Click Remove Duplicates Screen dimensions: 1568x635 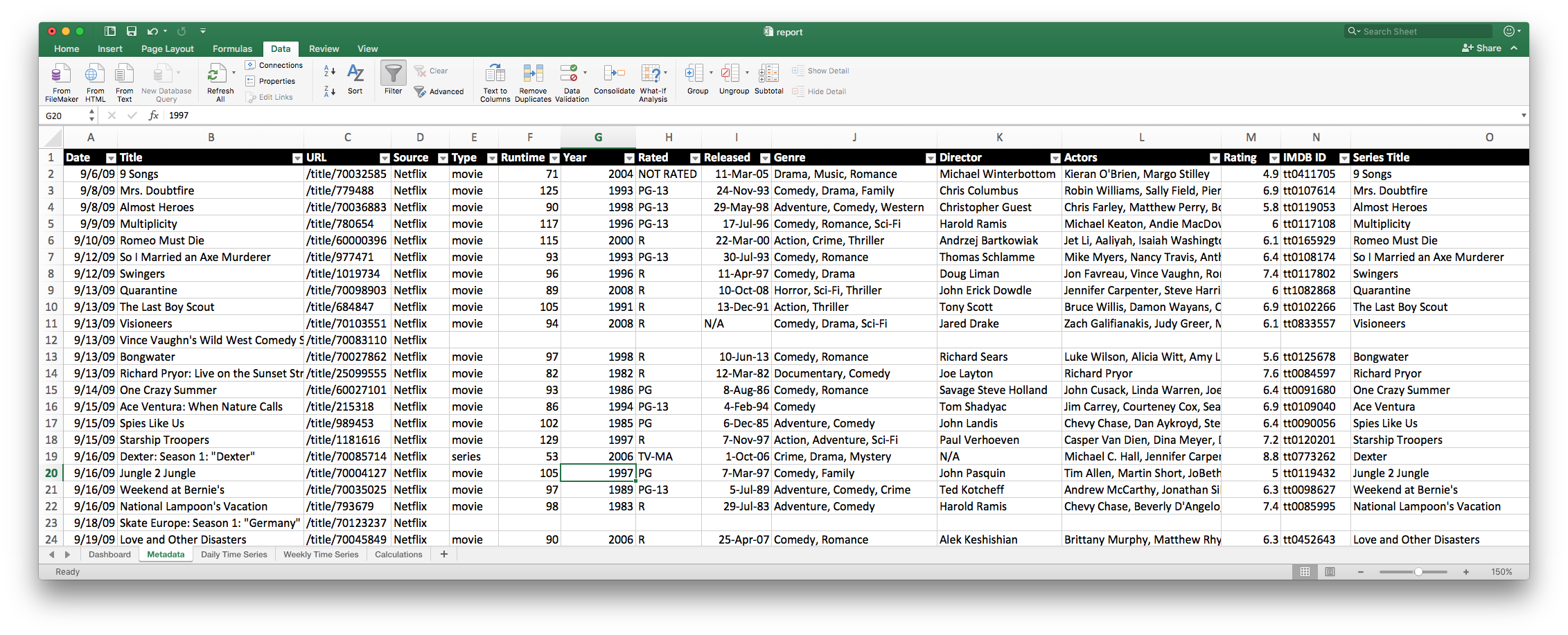pos(533,82)
